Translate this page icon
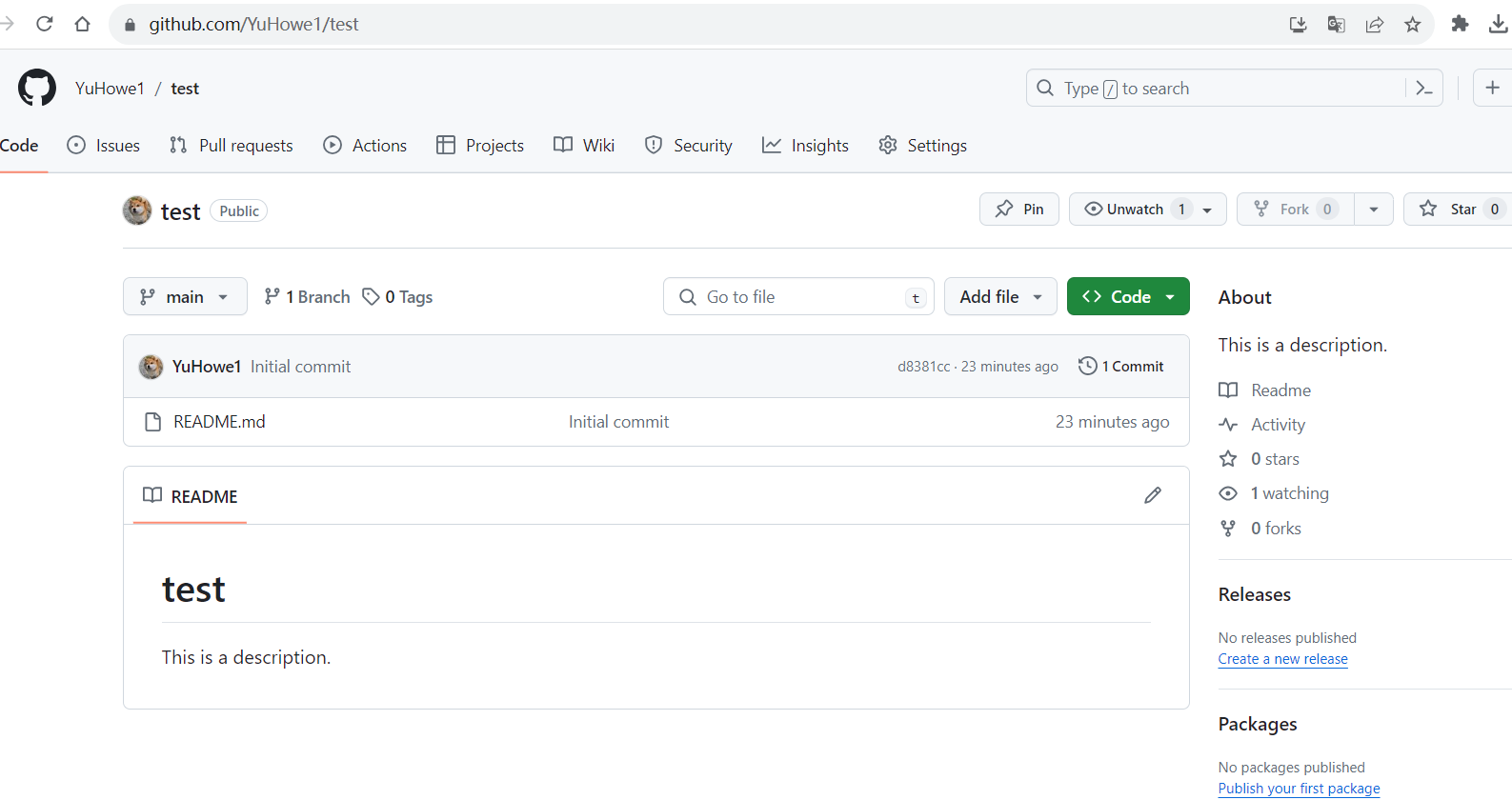 (x=1336, y=25)
